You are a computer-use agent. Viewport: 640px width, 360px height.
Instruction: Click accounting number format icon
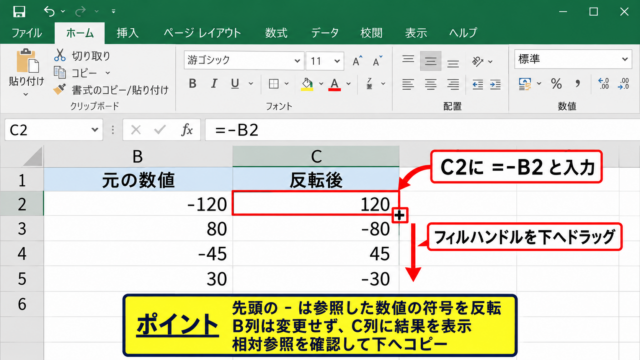tap(525, 84)
